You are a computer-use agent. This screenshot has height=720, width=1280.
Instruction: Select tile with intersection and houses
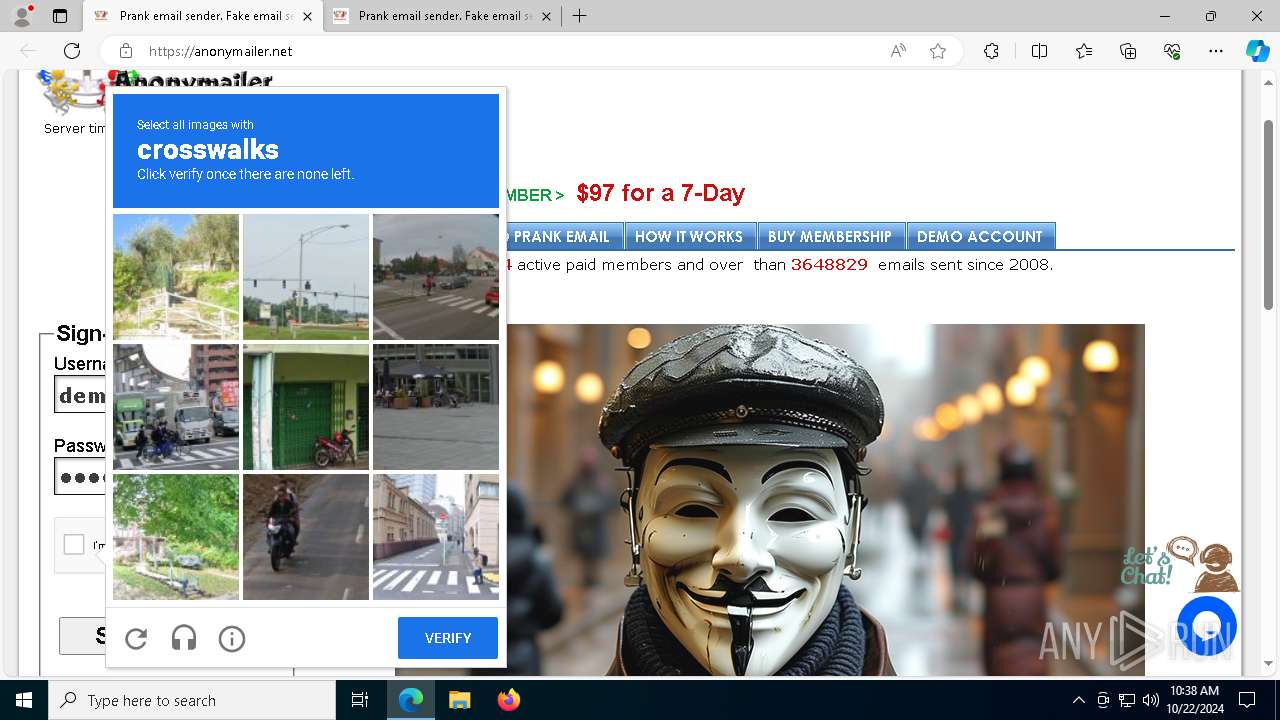(436, 277)
